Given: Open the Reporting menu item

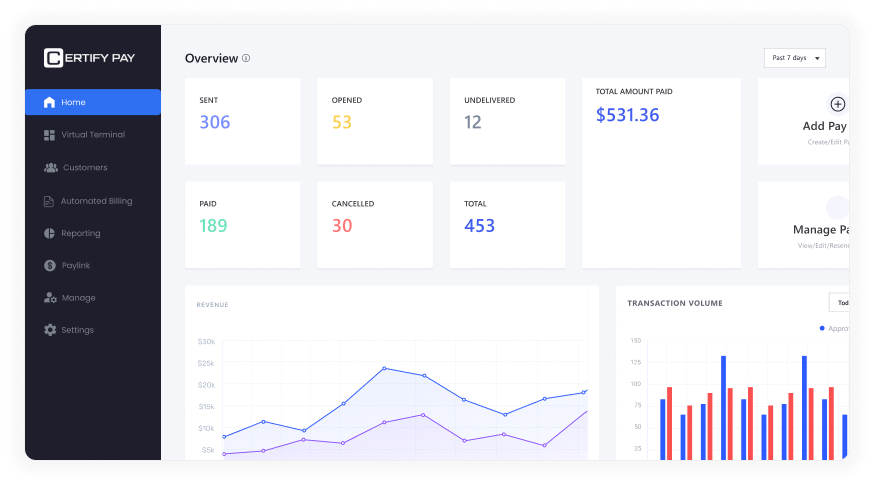Looking at the screenshot, I should (80, 233).
